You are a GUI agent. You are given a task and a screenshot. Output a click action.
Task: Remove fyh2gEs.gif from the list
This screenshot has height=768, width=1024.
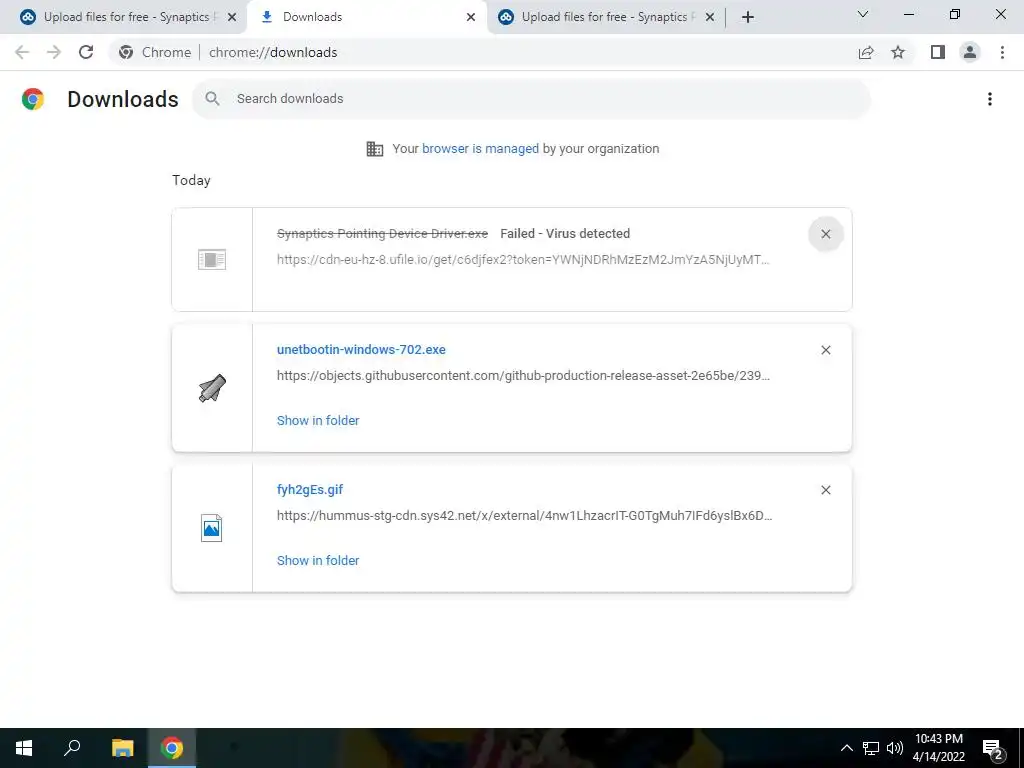click(825, 490)
